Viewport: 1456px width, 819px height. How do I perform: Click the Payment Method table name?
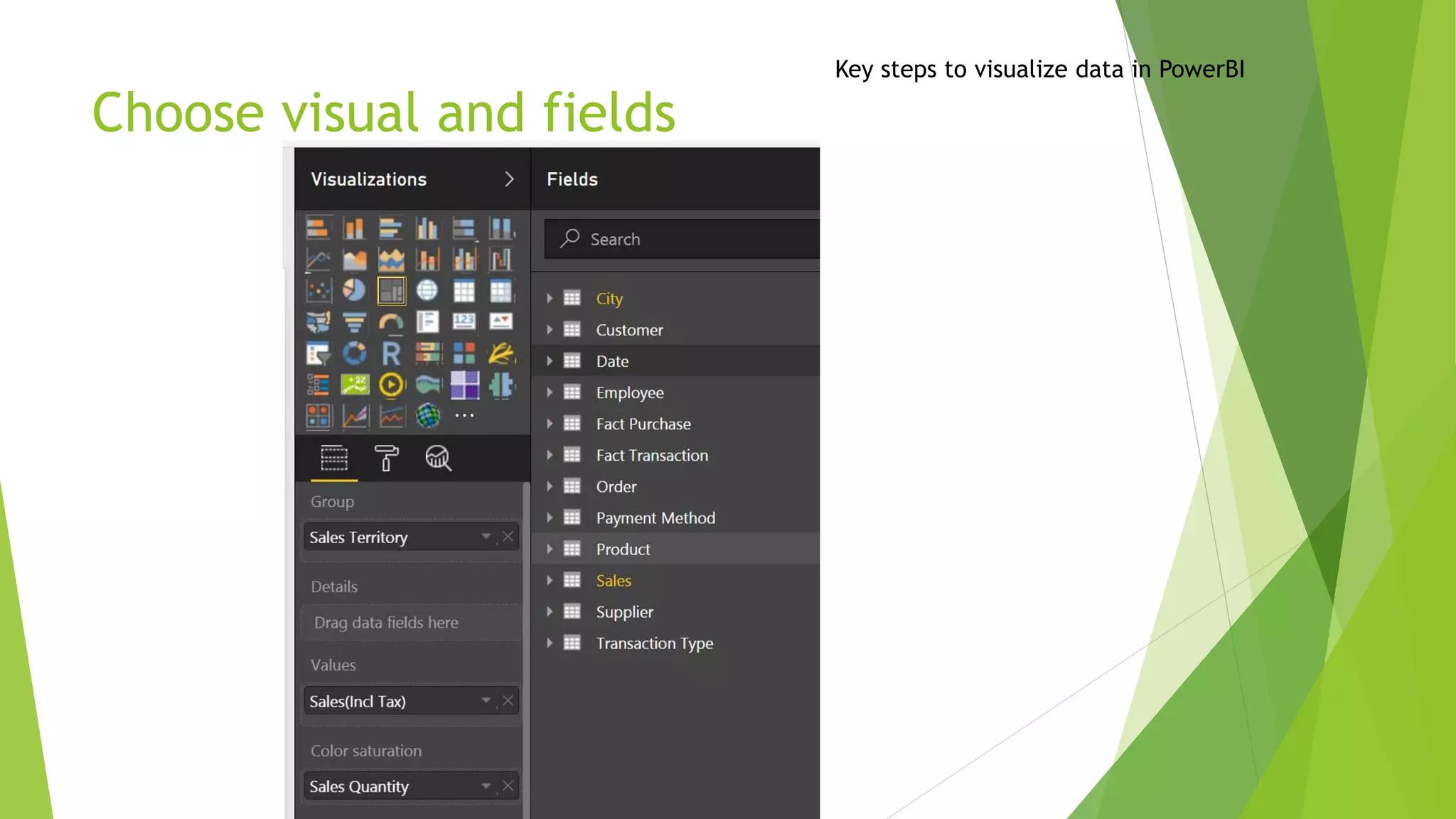pos(655,518)
